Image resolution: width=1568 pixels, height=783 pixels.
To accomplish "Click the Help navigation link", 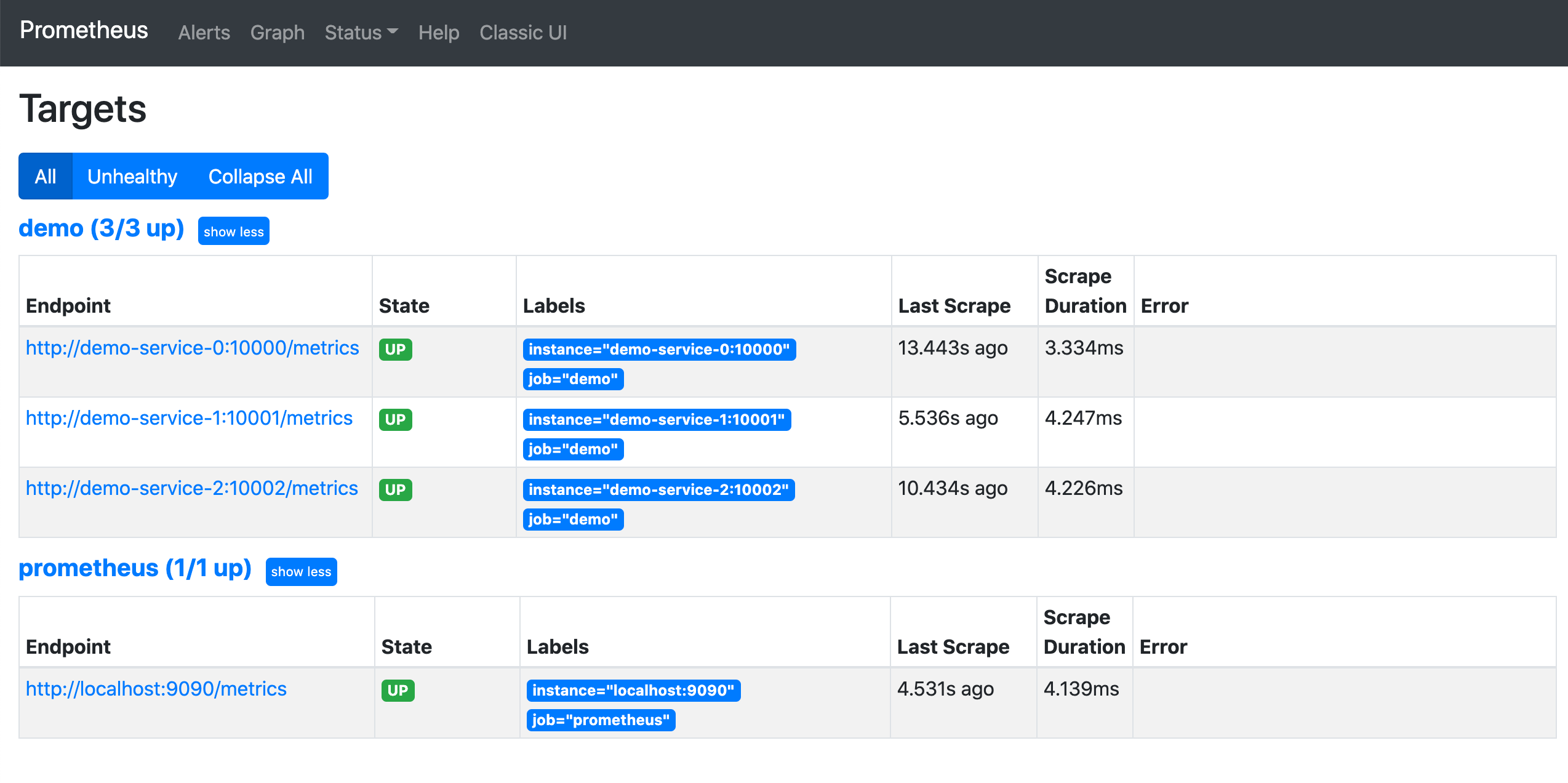I will [438, 33].
